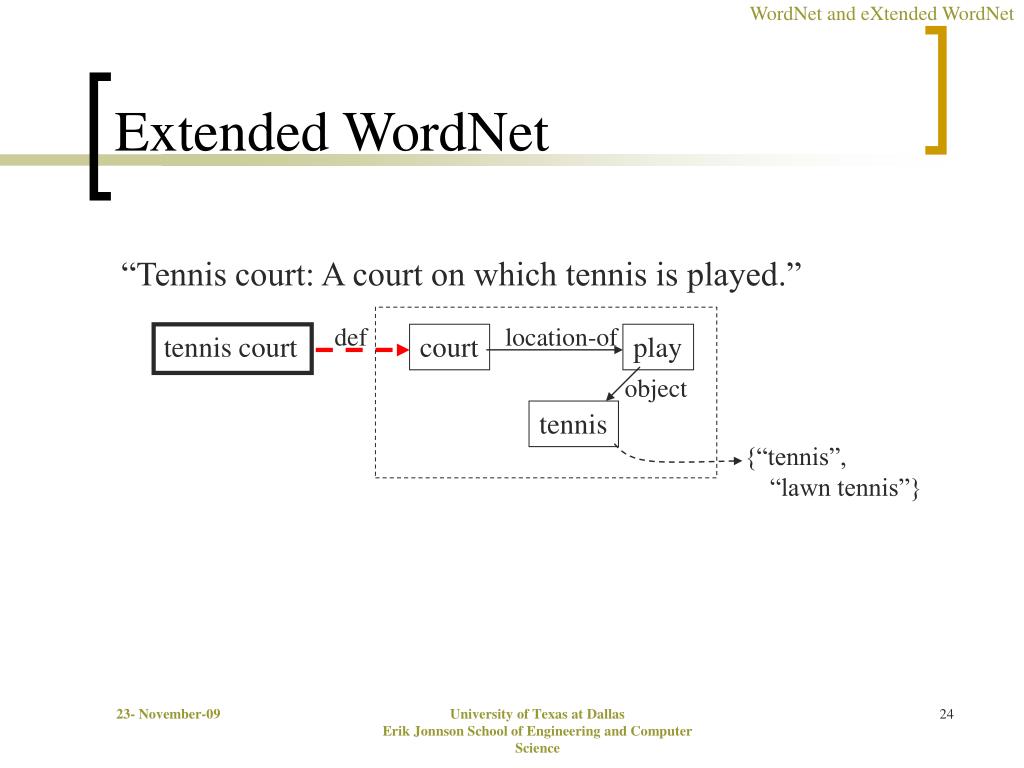Screen dimensions: 1024x768
Task: Click the slide number 24
Action: click(x=946, y=714)
